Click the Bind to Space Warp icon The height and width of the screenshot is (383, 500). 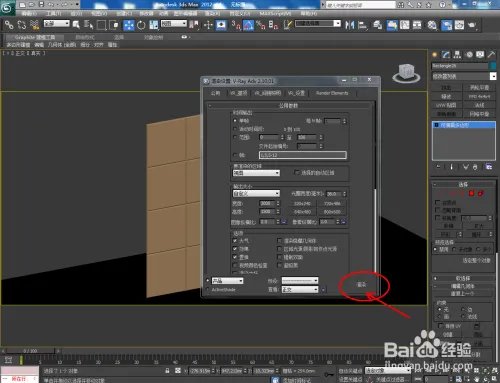tap(34, 25)
